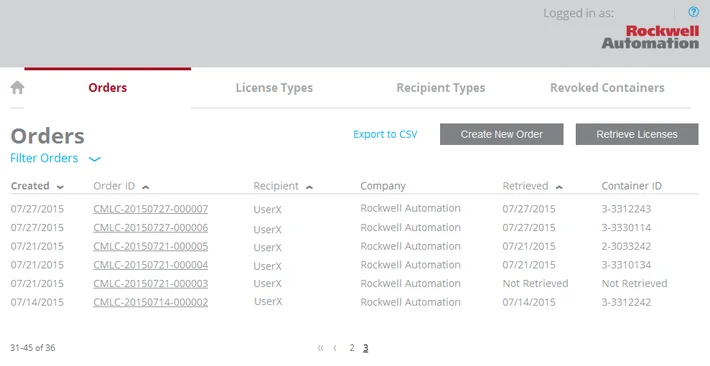This screenshot has width=710, height=366.
Task: Select current page 3 in pagination
Action: [365, 348]
